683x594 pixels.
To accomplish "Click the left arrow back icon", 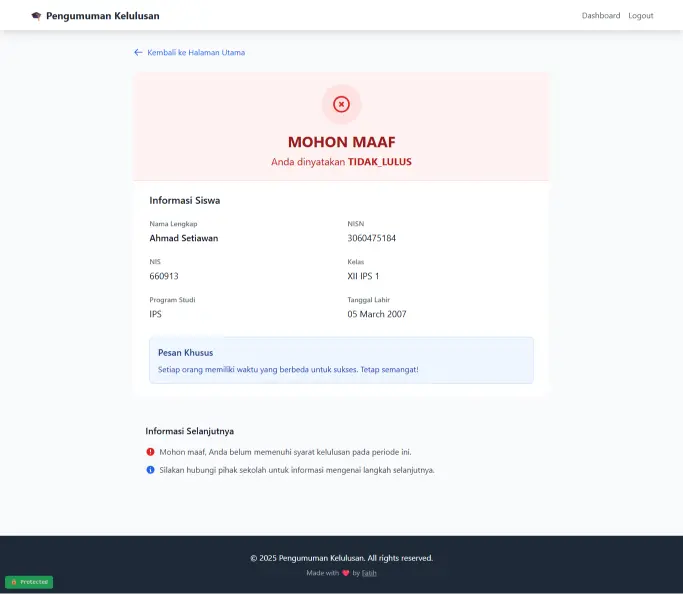I will pyautogui.click(x=138, y=52).
